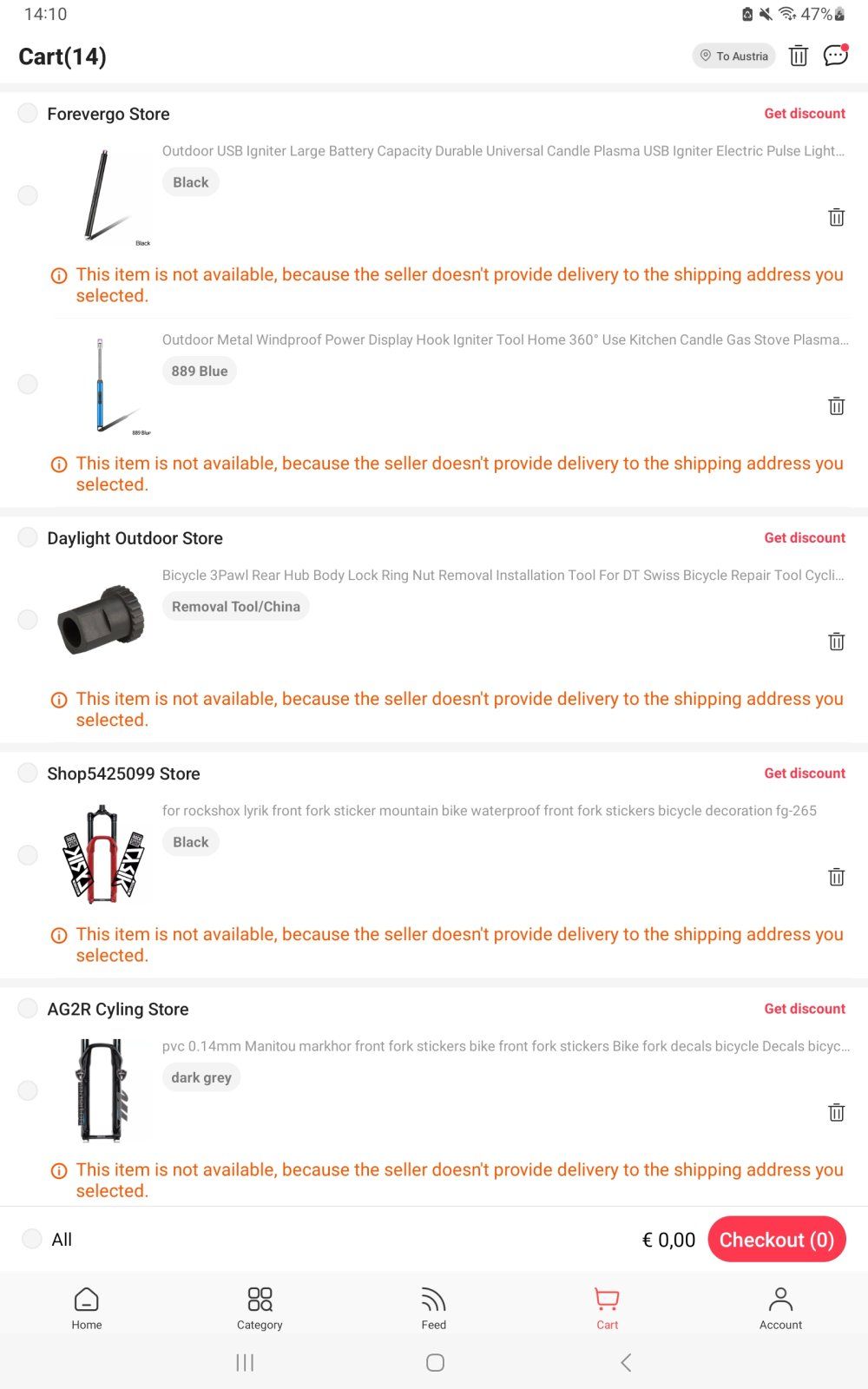868x1389 pixels.
Task: Open the messages chat icon
Action: pyautogui.click(x=835, y=56)
